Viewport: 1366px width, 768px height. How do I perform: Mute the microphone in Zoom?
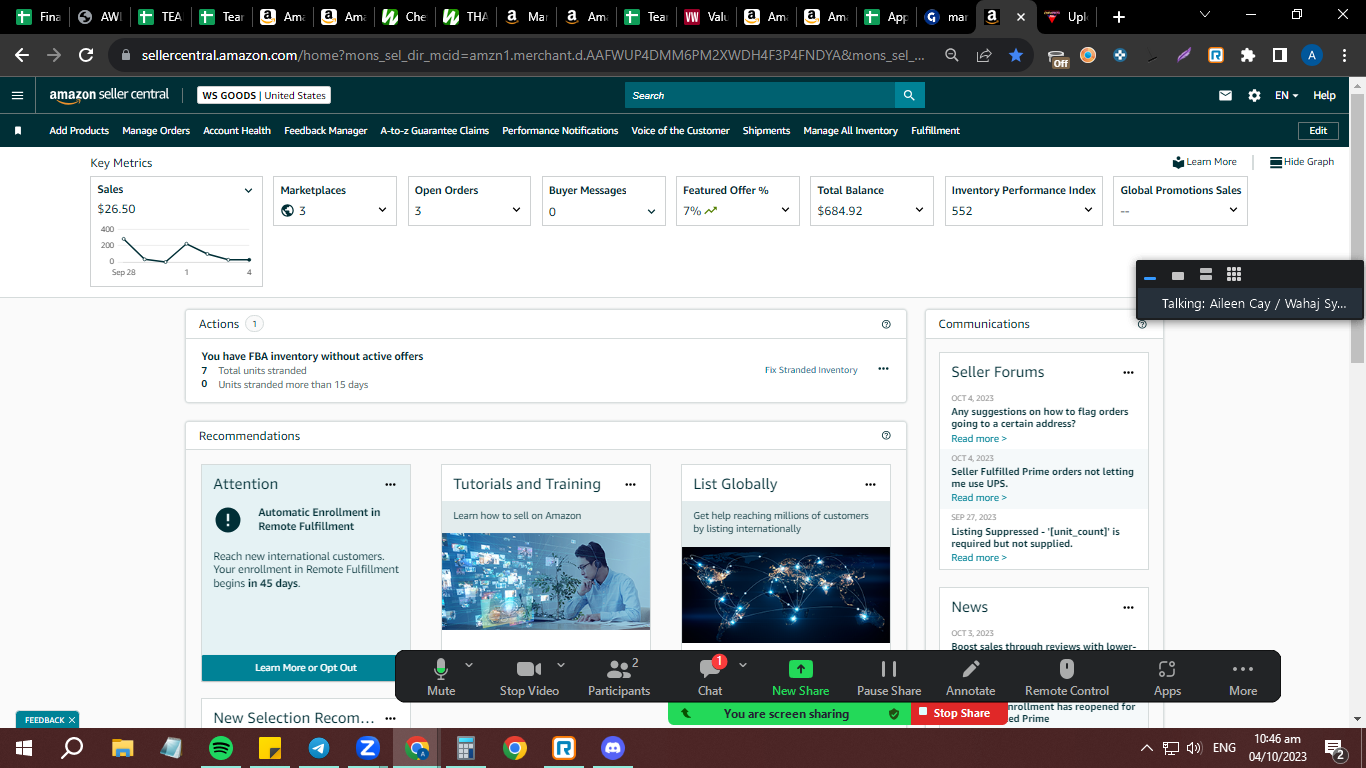pos(441,677)
